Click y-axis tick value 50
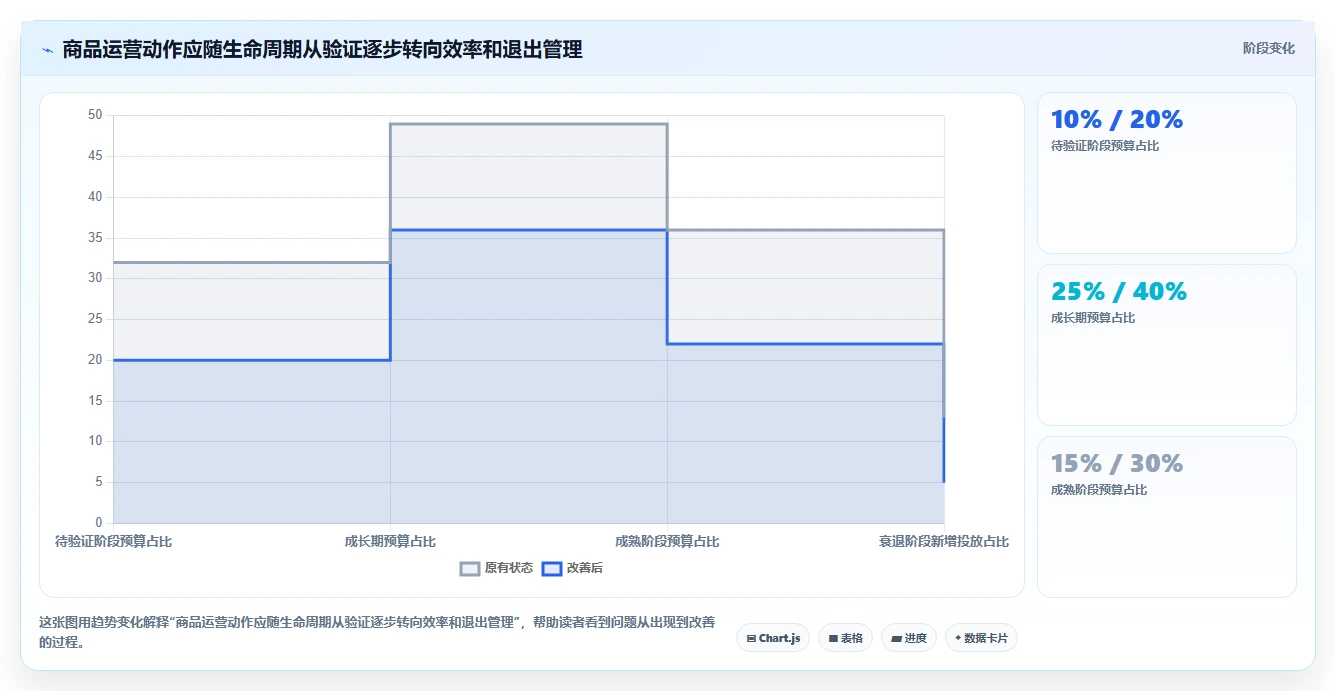1336x691 pixels. click(95, 115)
